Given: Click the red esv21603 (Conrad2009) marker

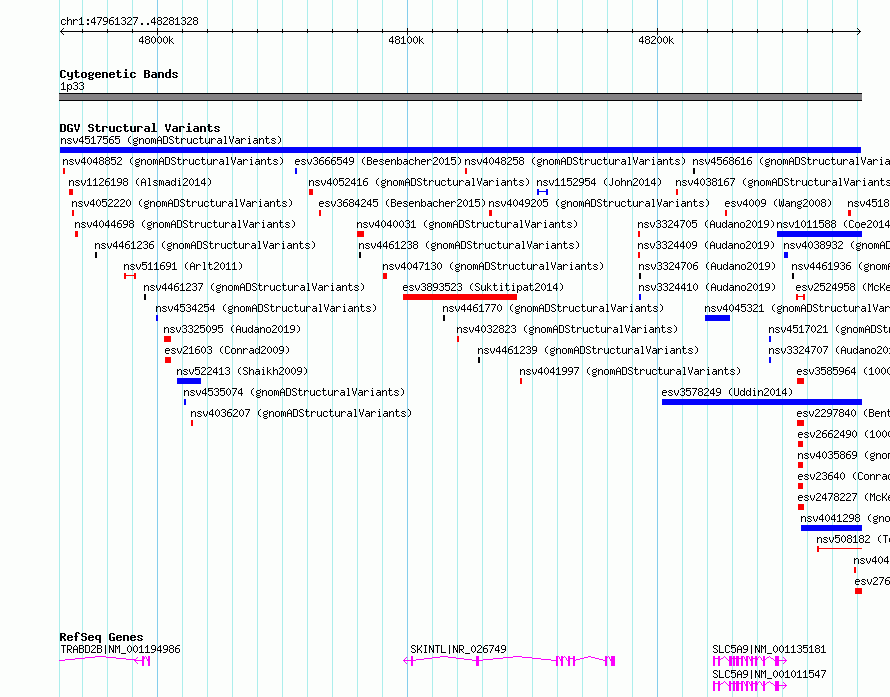Looking at the screenshot, I should 168,360.
